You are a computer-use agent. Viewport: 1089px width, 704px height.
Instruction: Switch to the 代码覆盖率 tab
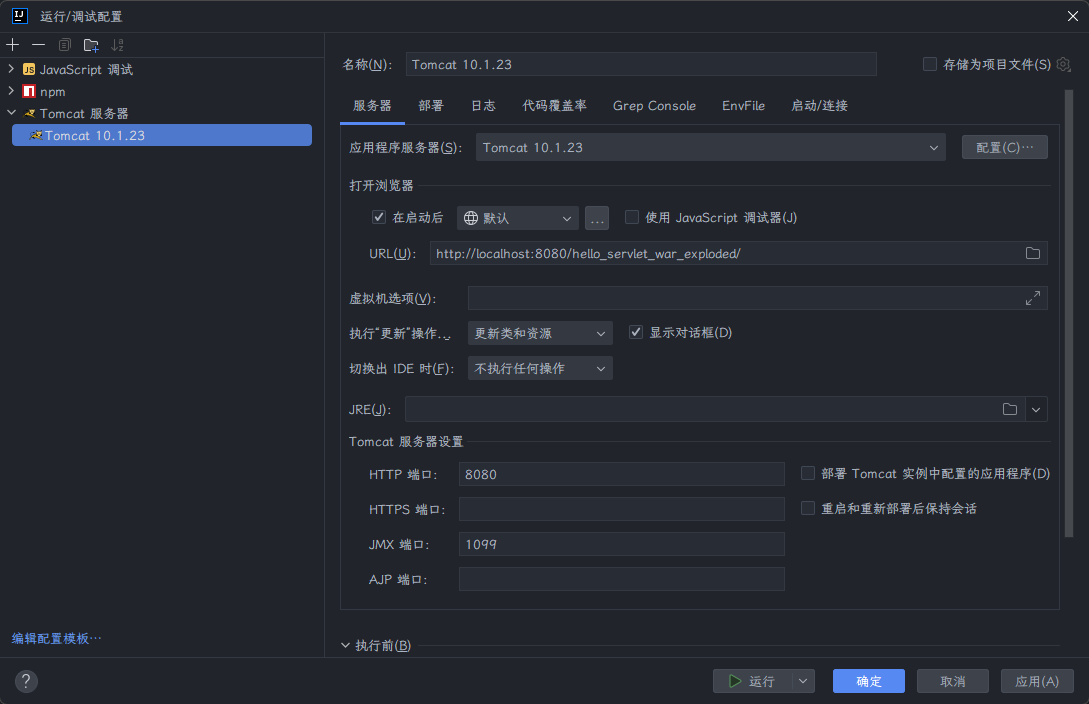(554, 106)
